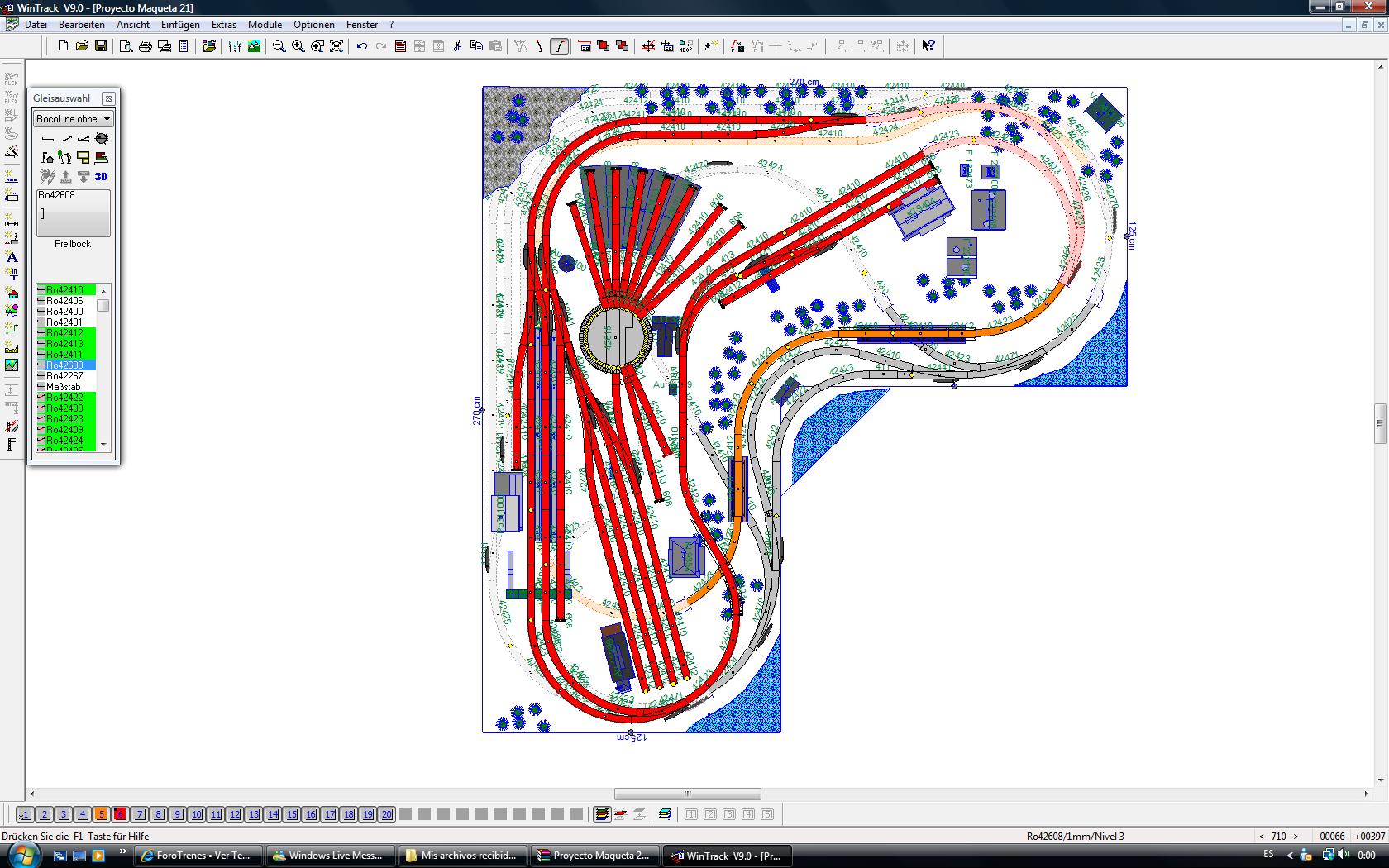Open a file with the folder icon
Image resolution: width=1389 pixels, height=868 pixels.
pos(82,46)
